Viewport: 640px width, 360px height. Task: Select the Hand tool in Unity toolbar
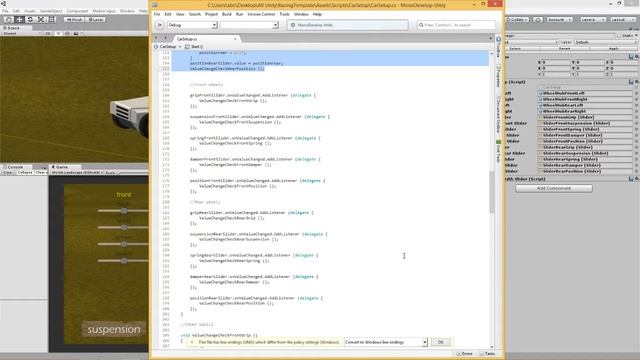coord(8,20)
